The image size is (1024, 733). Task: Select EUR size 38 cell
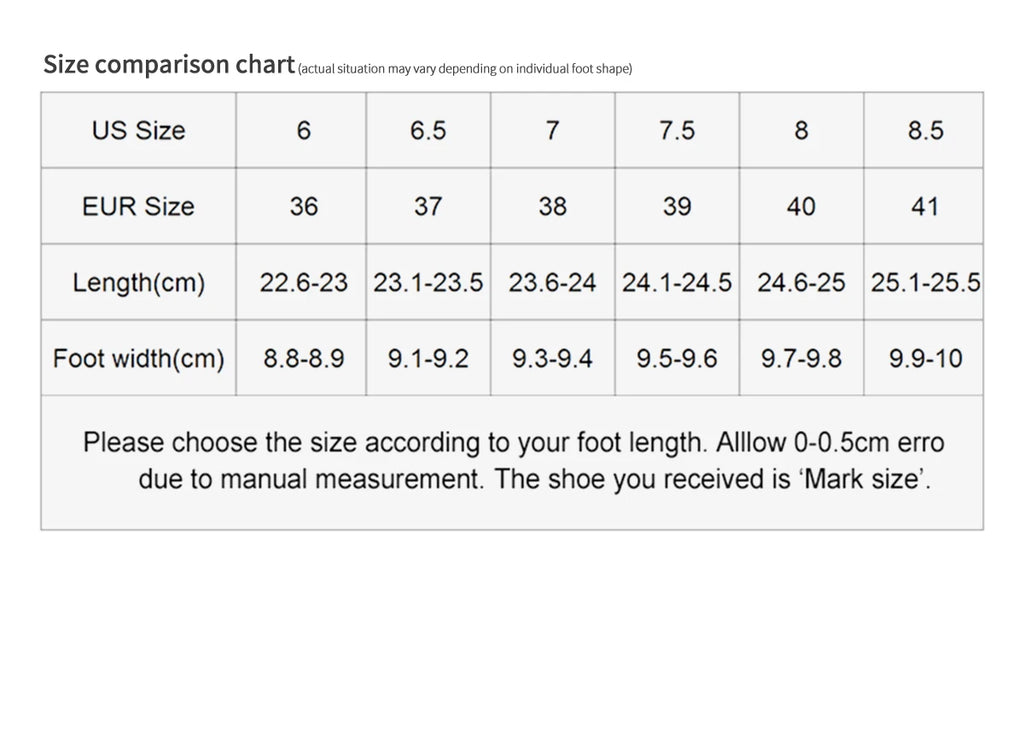point(552,206)
